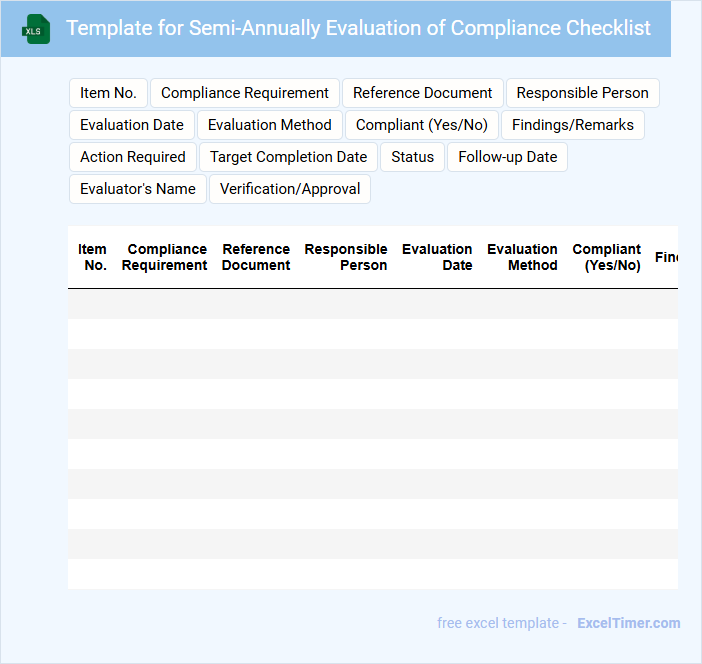Choose the Evaluation Date tag
Screen dimensions: 702x664
[132, 125]
